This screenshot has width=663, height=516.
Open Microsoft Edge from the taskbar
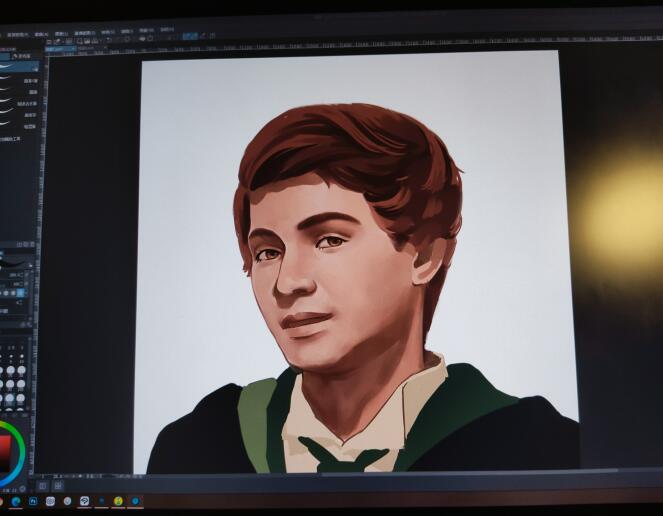tap(16, 502)
